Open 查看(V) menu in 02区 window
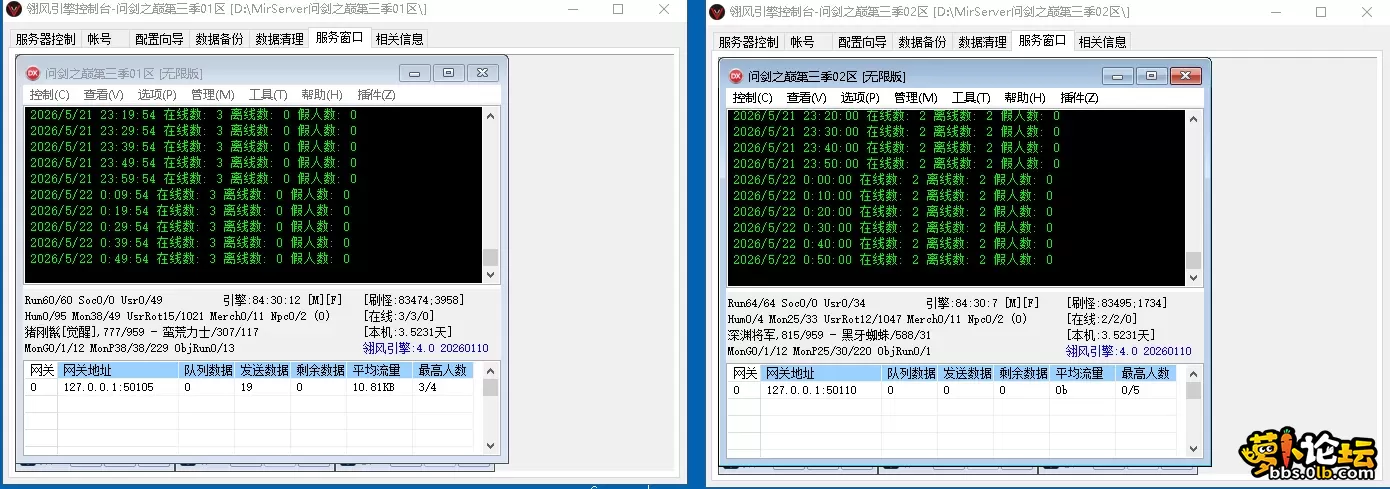The image size is (1390, 489). point(807,98)
